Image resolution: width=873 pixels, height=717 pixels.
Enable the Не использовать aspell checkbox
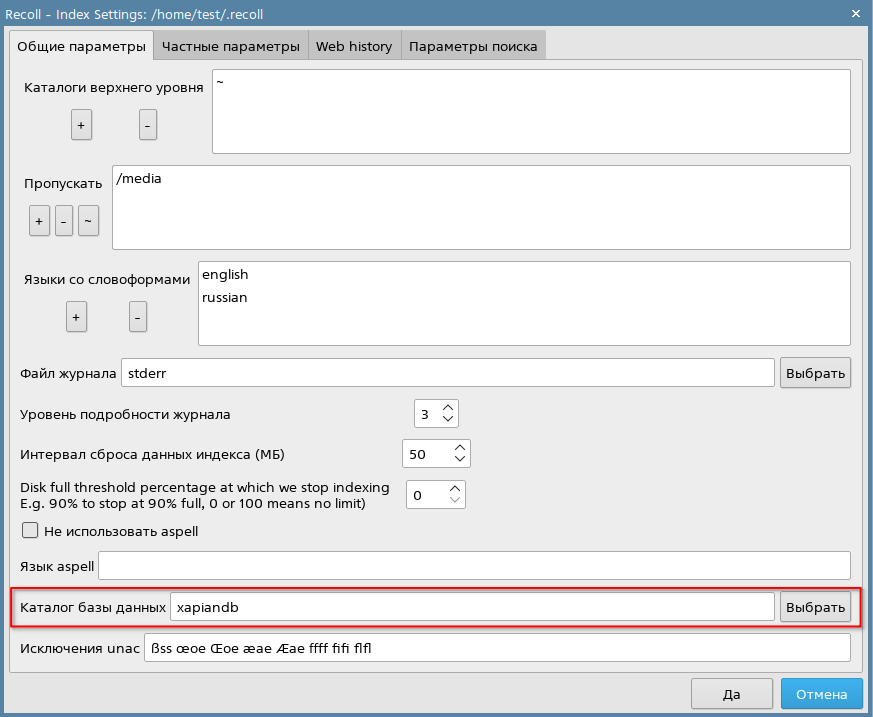coord(30,531)
